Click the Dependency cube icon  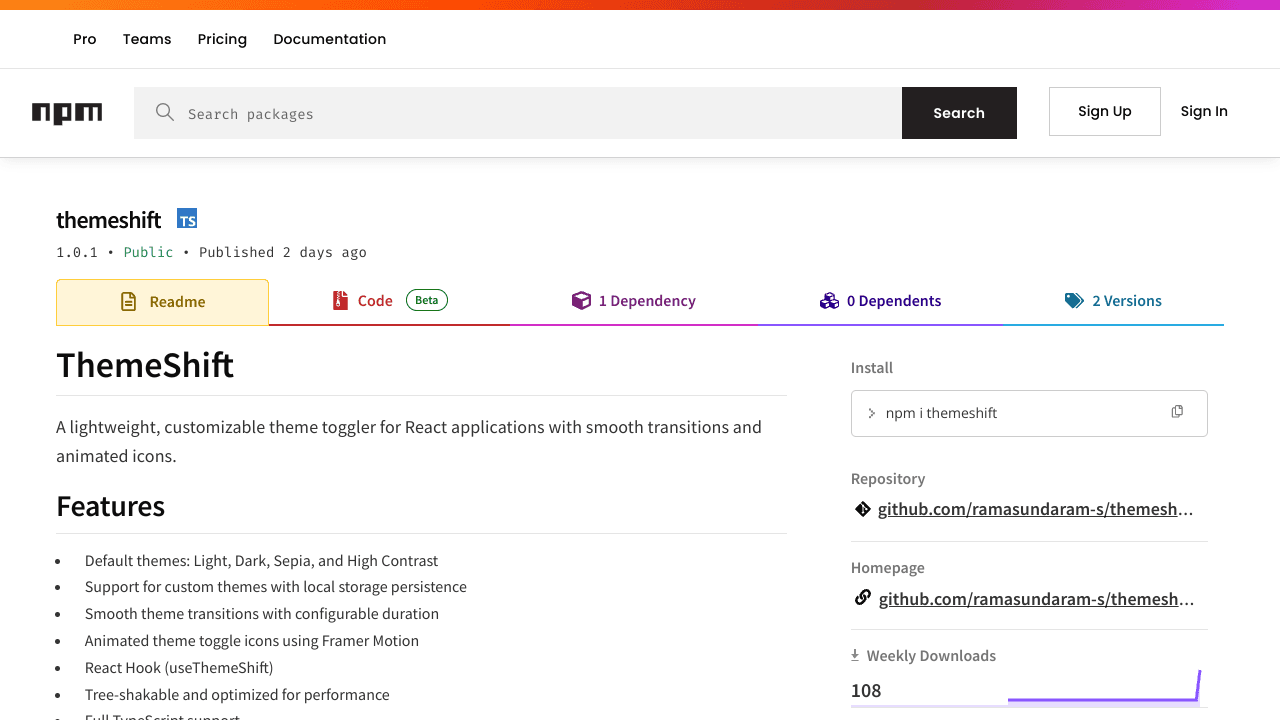point(581,300)
